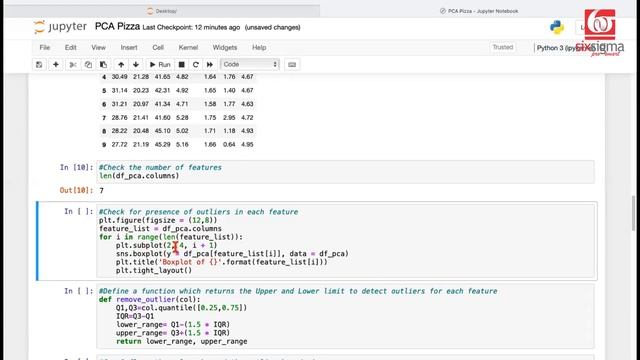Open the Widgets menu

[225, 47]
